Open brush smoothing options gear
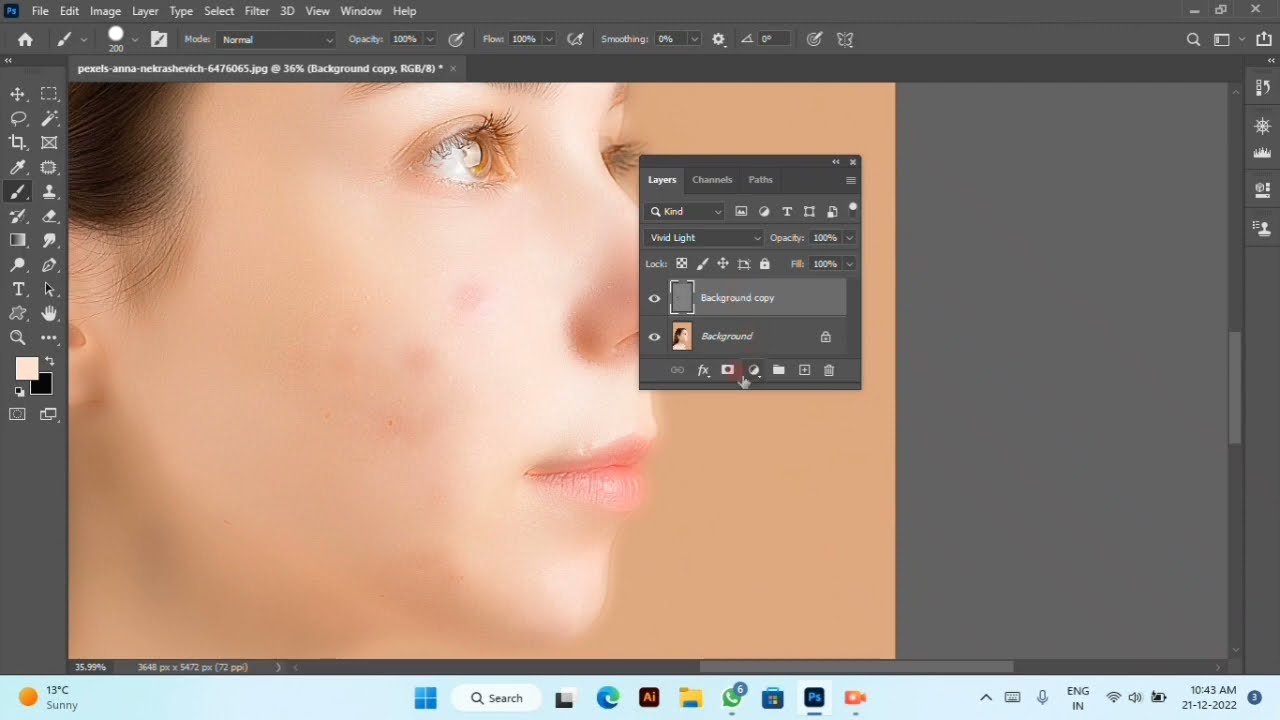Screen dimensions: 1280x720 pos(718,39)
